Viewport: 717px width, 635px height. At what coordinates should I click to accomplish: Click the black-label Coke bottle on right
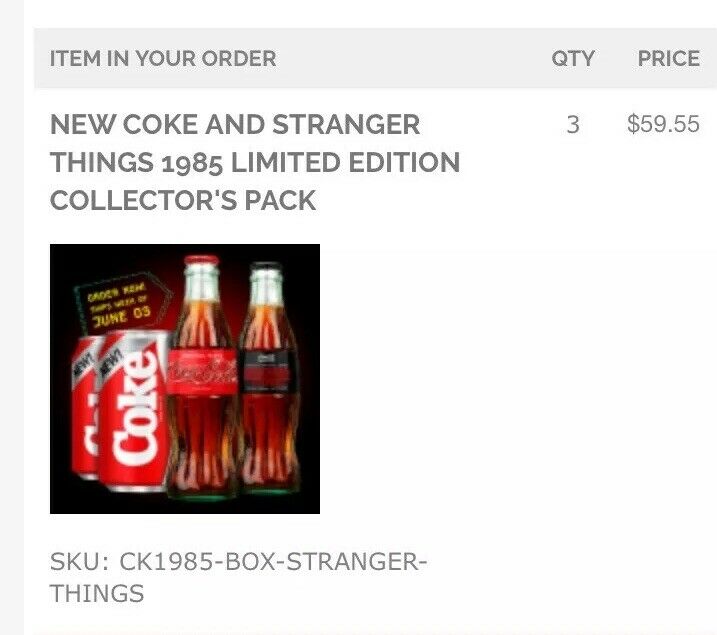click(270, 379)
